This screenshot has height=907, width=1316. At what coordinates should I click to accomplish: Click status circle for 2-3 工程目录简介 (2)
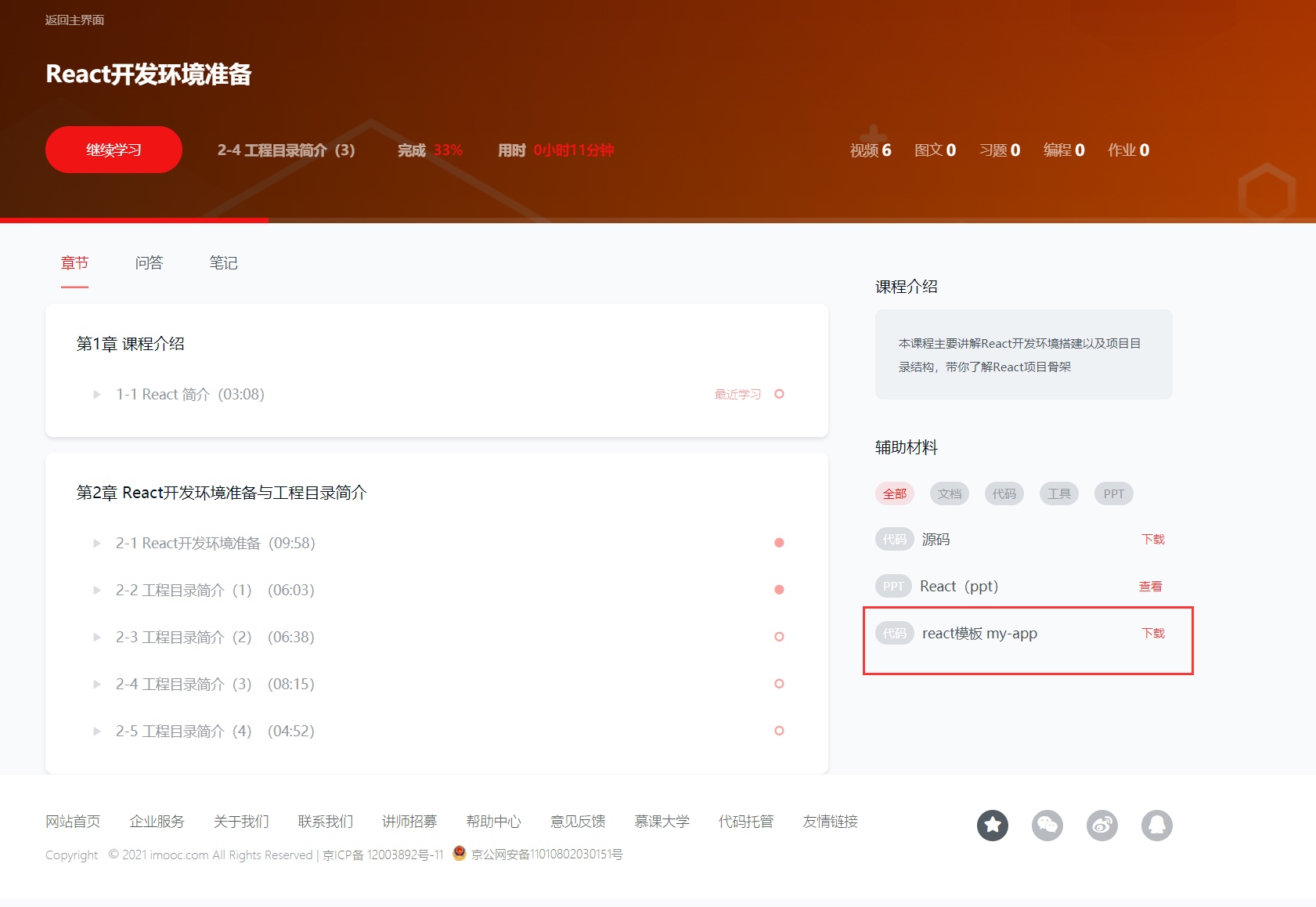point(779,637)
